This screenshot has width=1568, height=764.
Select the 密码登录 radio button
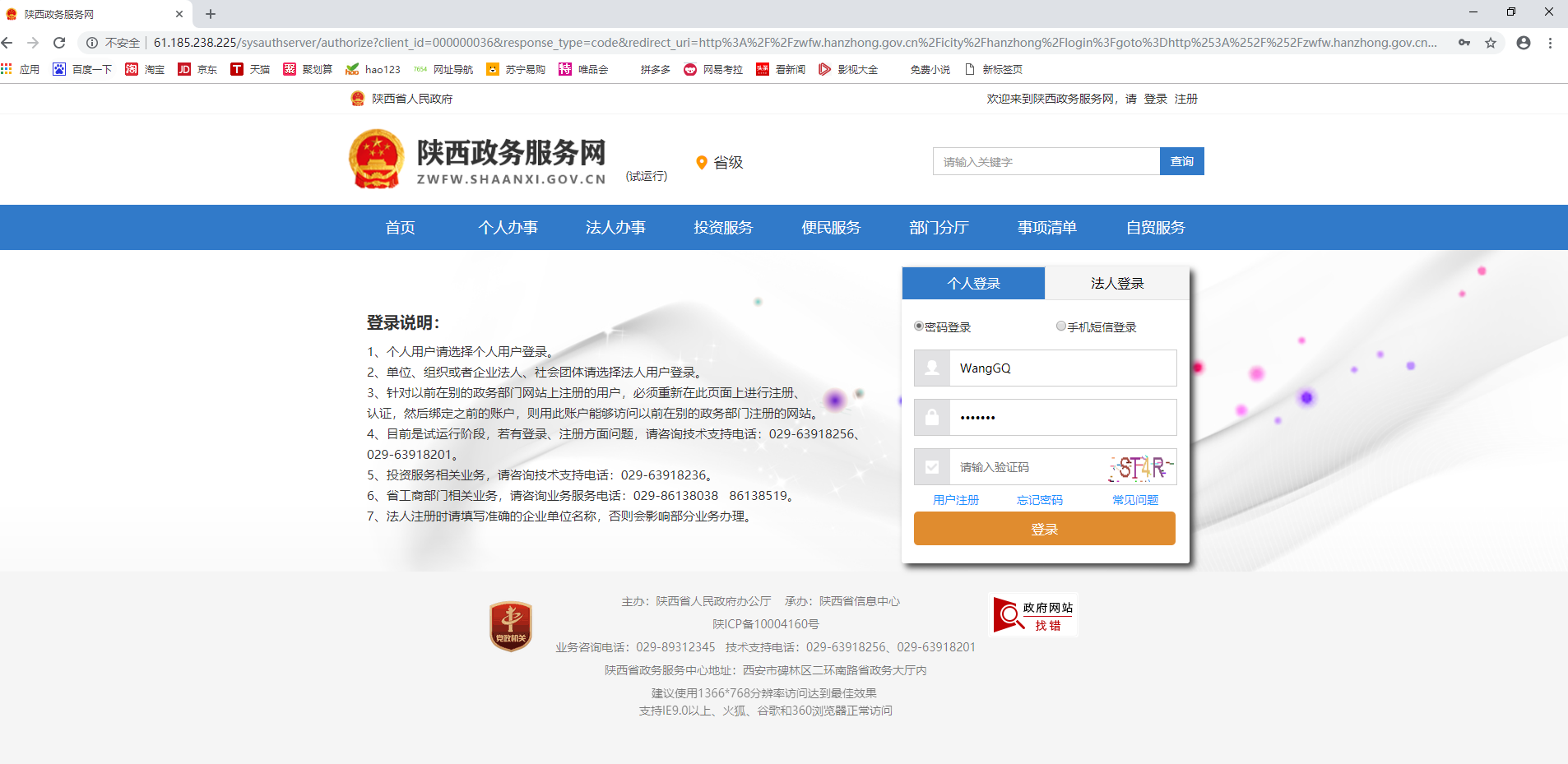pos(919,326)
